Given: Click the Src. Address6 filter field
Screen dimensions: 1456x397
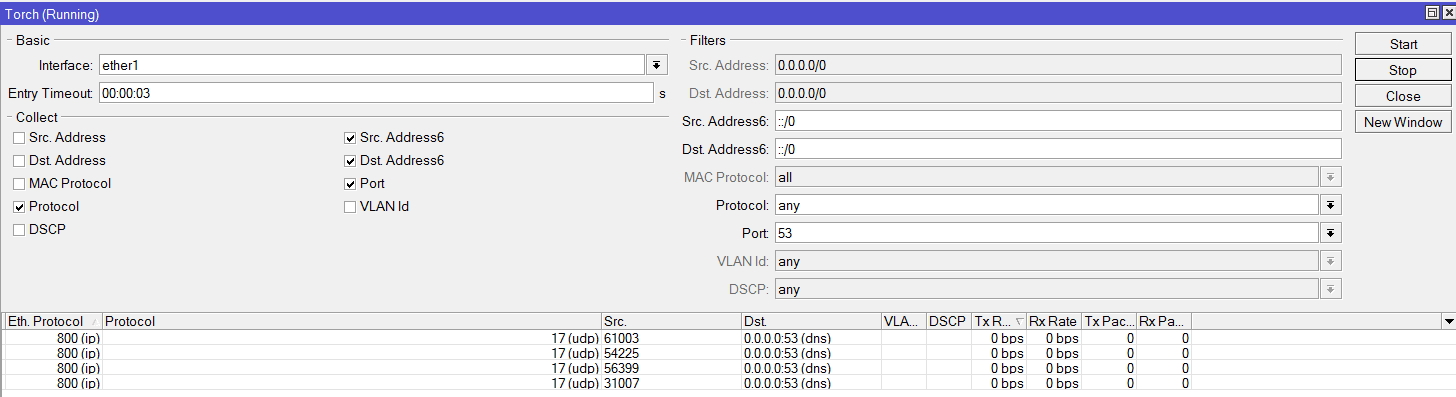Looking at the screenshot, I should 1058,121.
